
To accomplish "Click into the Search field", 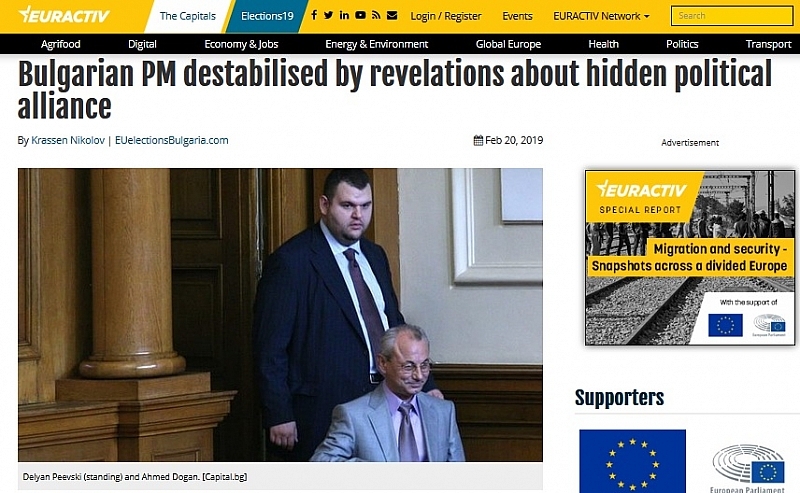I will pyautogui.click(x=732, y=16).
